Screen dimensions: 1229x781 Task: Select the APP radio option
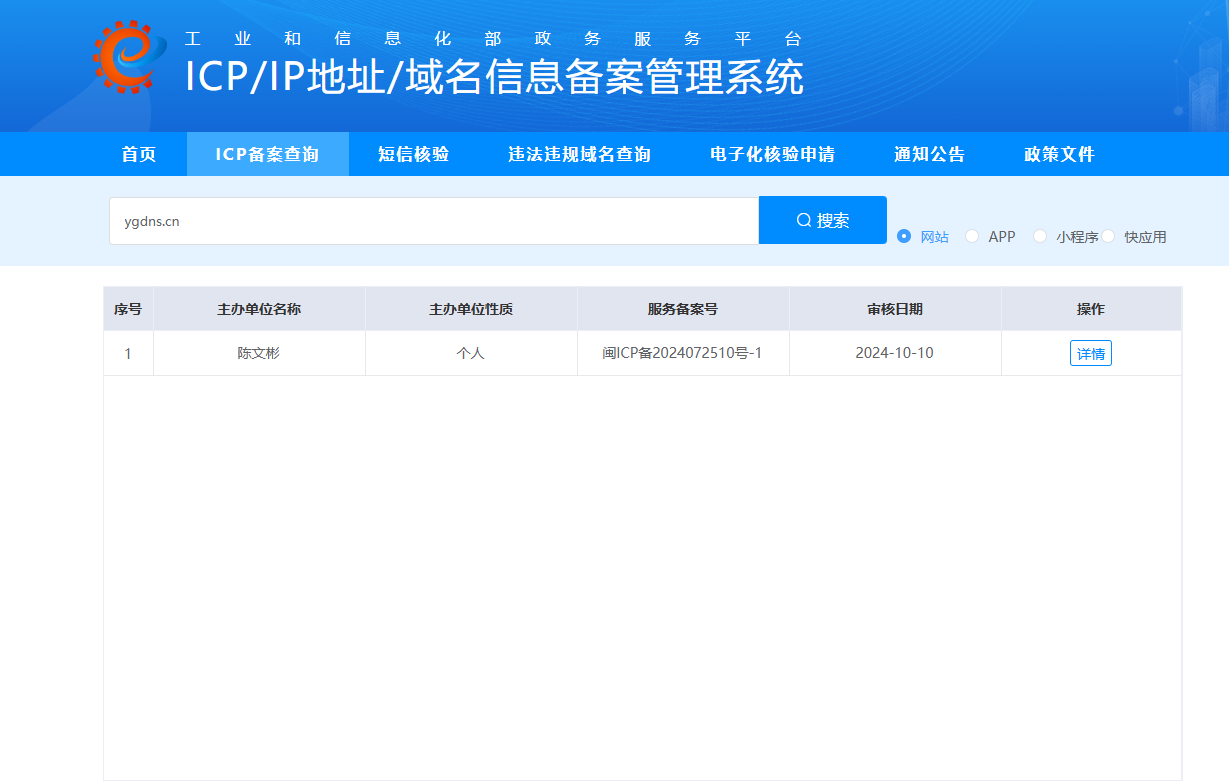pyautogui.click(x=990, y=237)
